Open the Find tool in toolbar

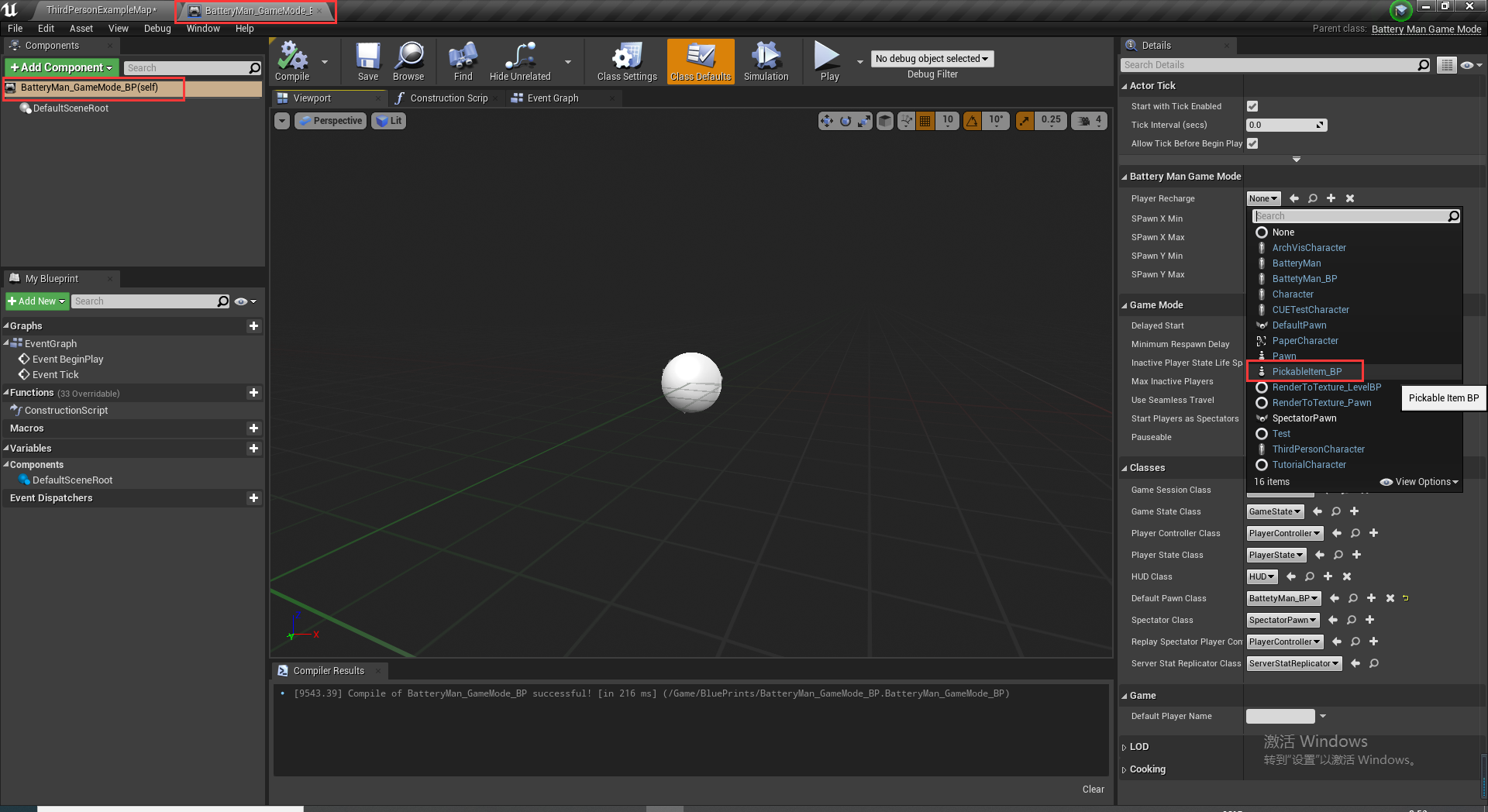pos(463,61)
